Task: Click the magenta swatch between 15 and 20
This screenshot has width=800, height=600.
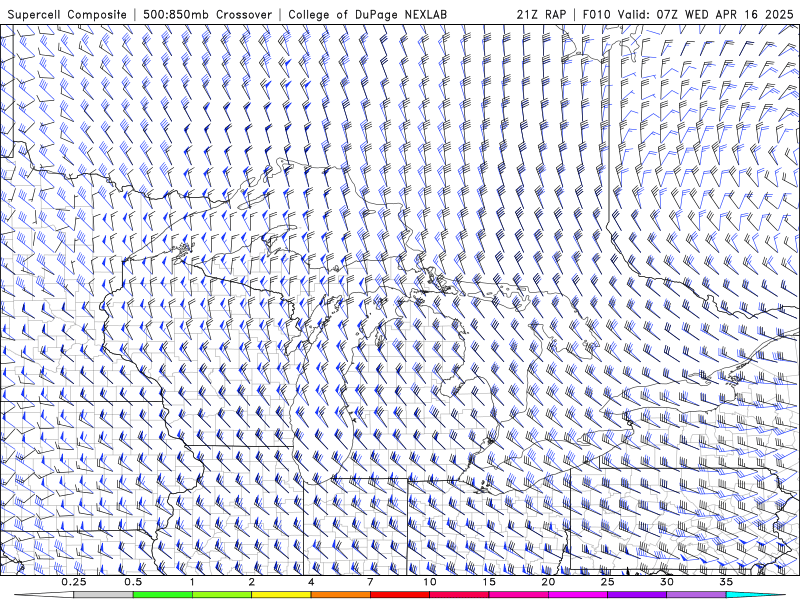Action: (518, 595)
